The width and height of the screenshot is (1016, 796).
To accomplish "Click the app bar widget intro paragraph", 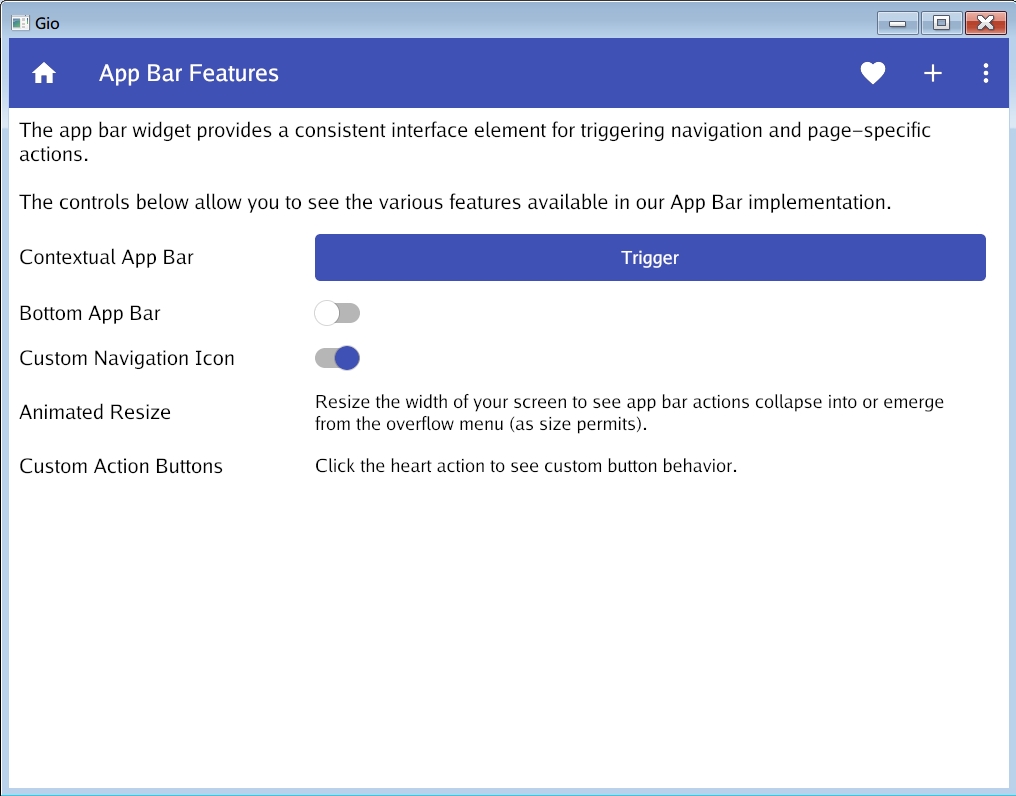I will [475, 142].
